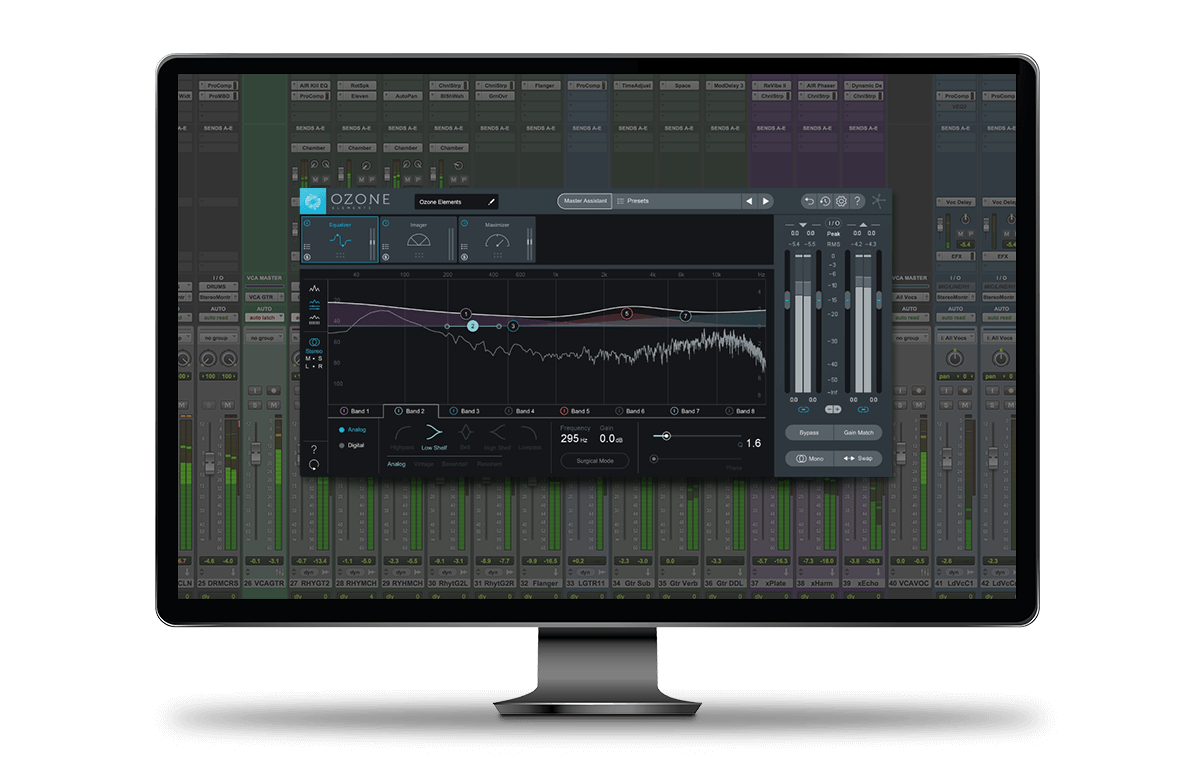Open the All Vocs selector on VCAVOC track
Screen dimensions: 1196x759
click(909, 297)
